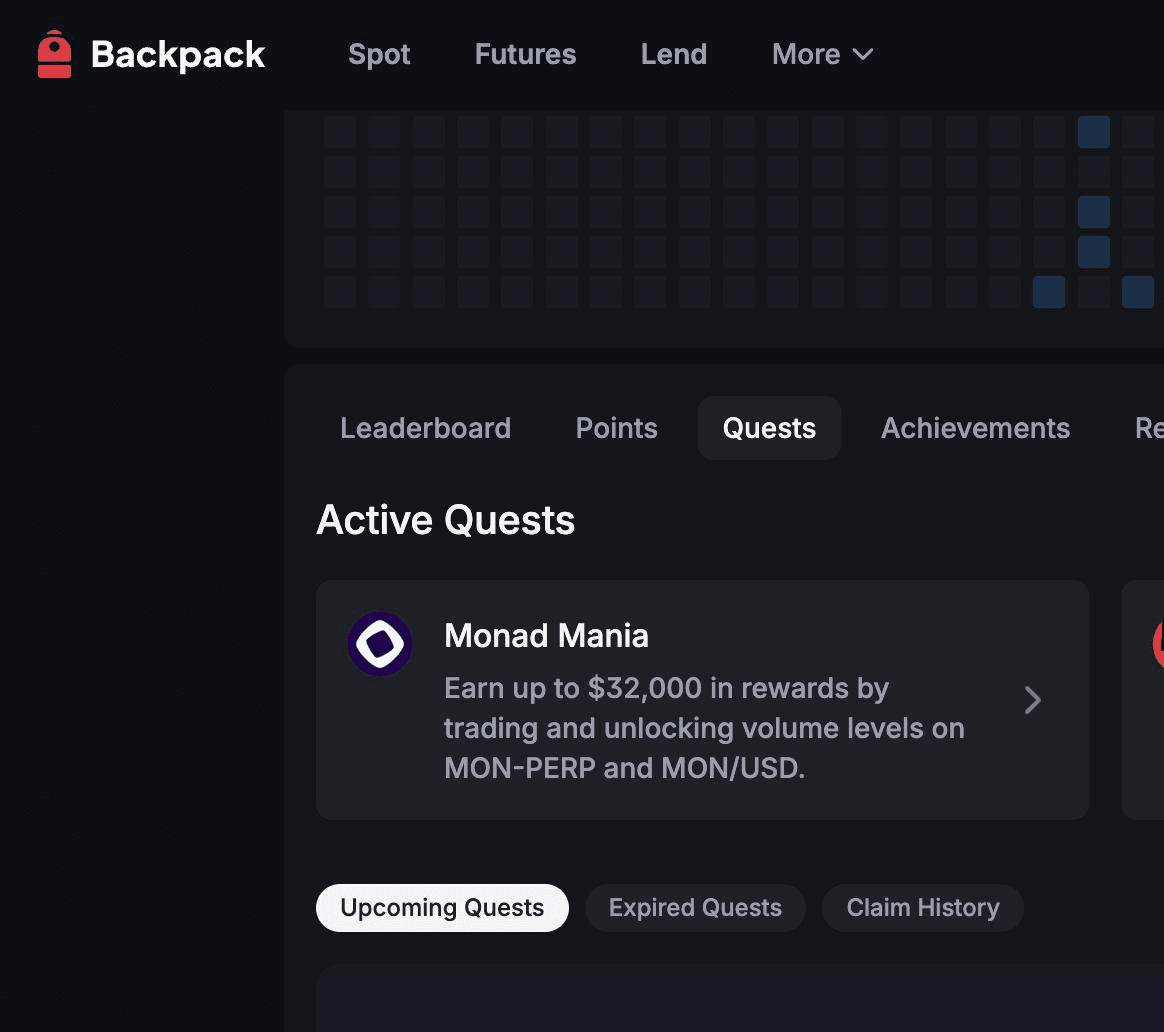Open the Achievements tab
Viewport: 1164px width, 1032px height.
point(975,428)
